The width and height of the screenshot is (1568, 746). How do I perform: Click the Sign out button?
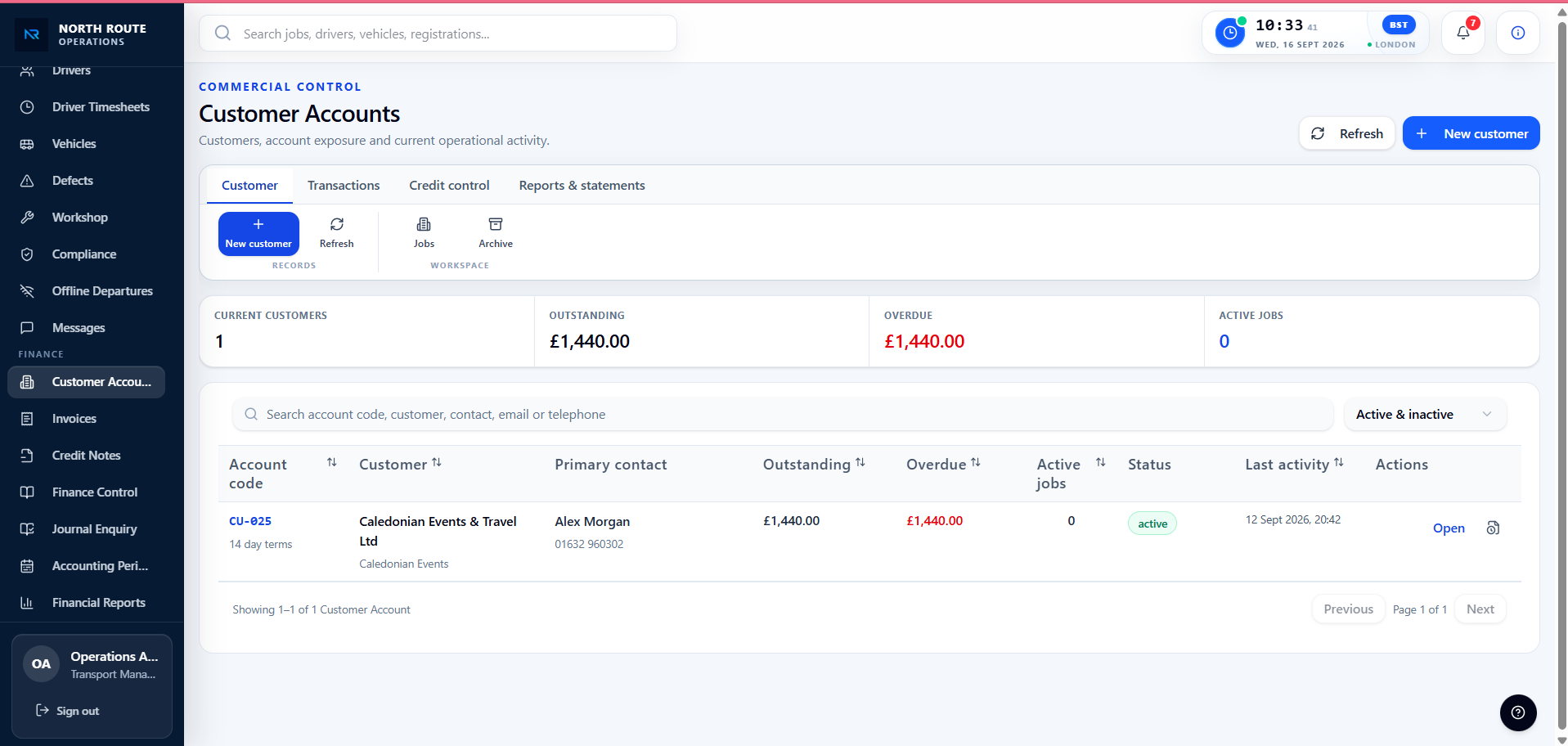coord(68,711)
